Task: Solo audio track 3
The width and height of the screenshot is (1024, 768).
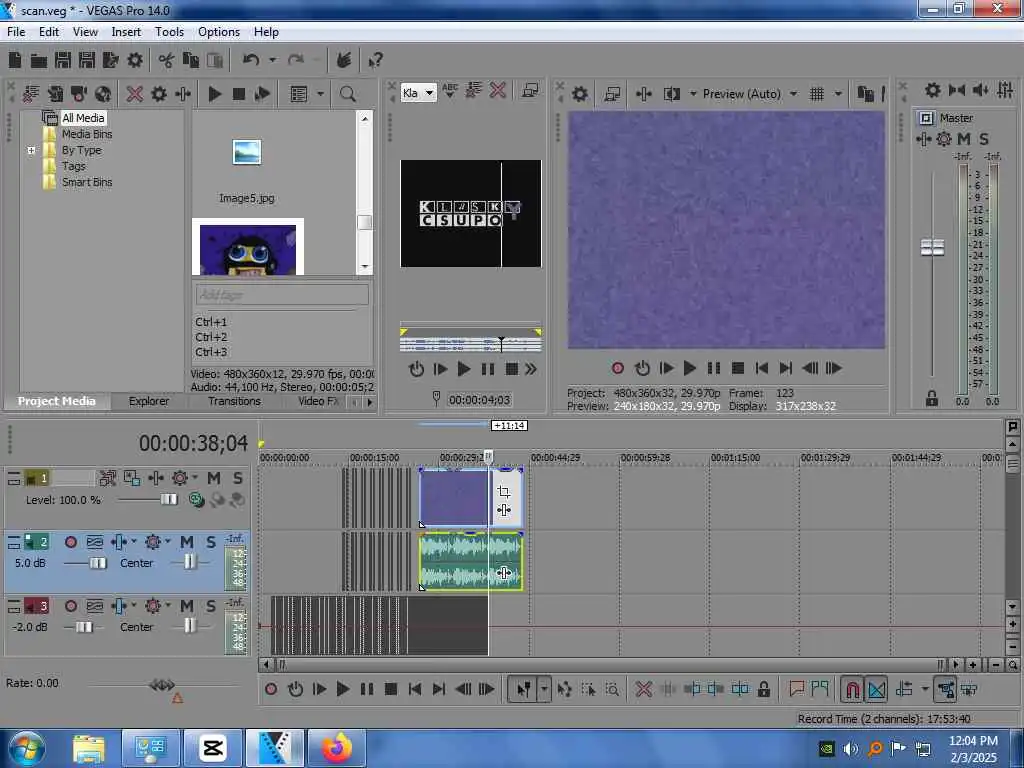Action: click(210, 606)
